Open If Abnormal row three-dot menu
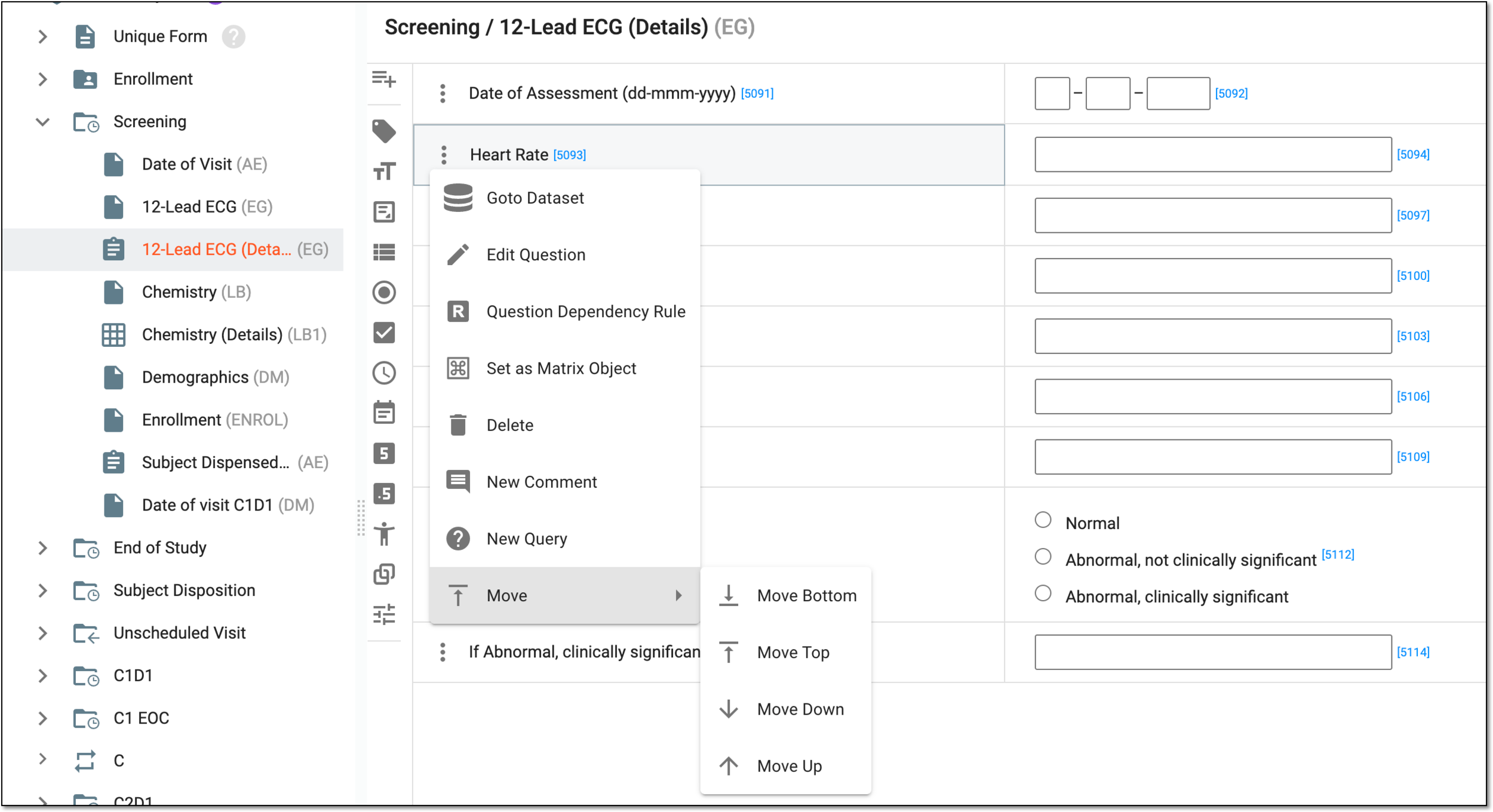This screenshot has width=1493, height=812. [443, 652]
